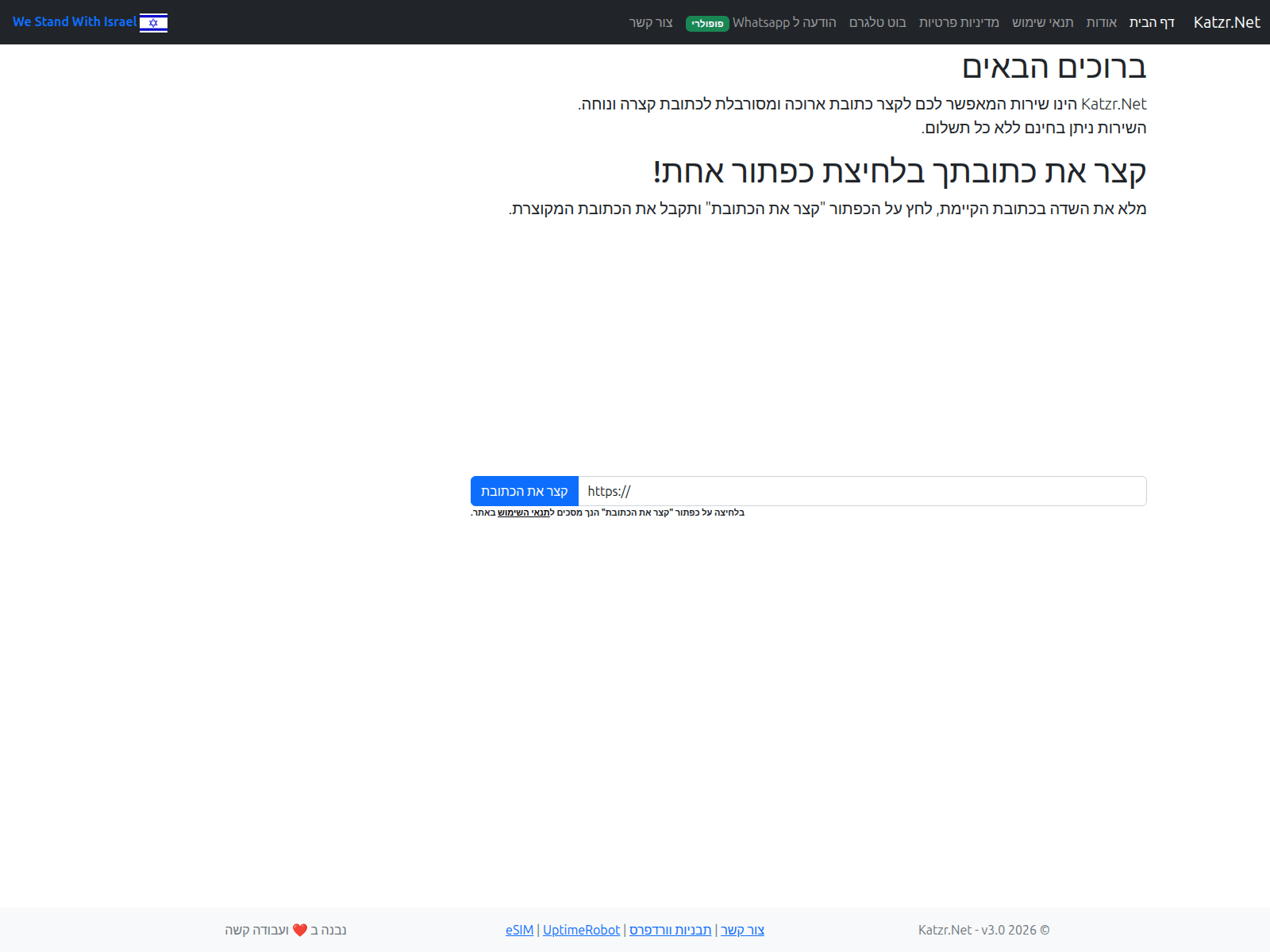The height and width of the screenshot is (952, 1270).
Task: Open צור קשר link in the footer
Action: (743, 930)
